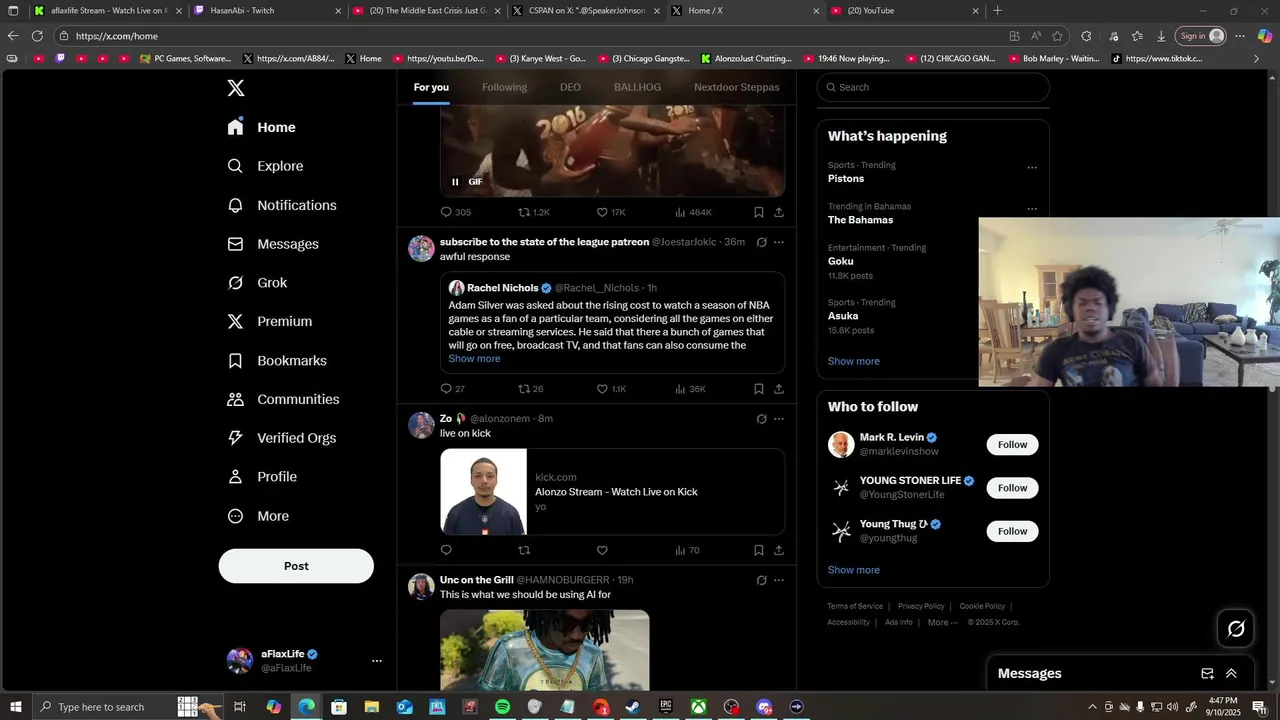Open new browser tab
The height and width of the screenshot is (720, 1280).
(x=997, y=11)
